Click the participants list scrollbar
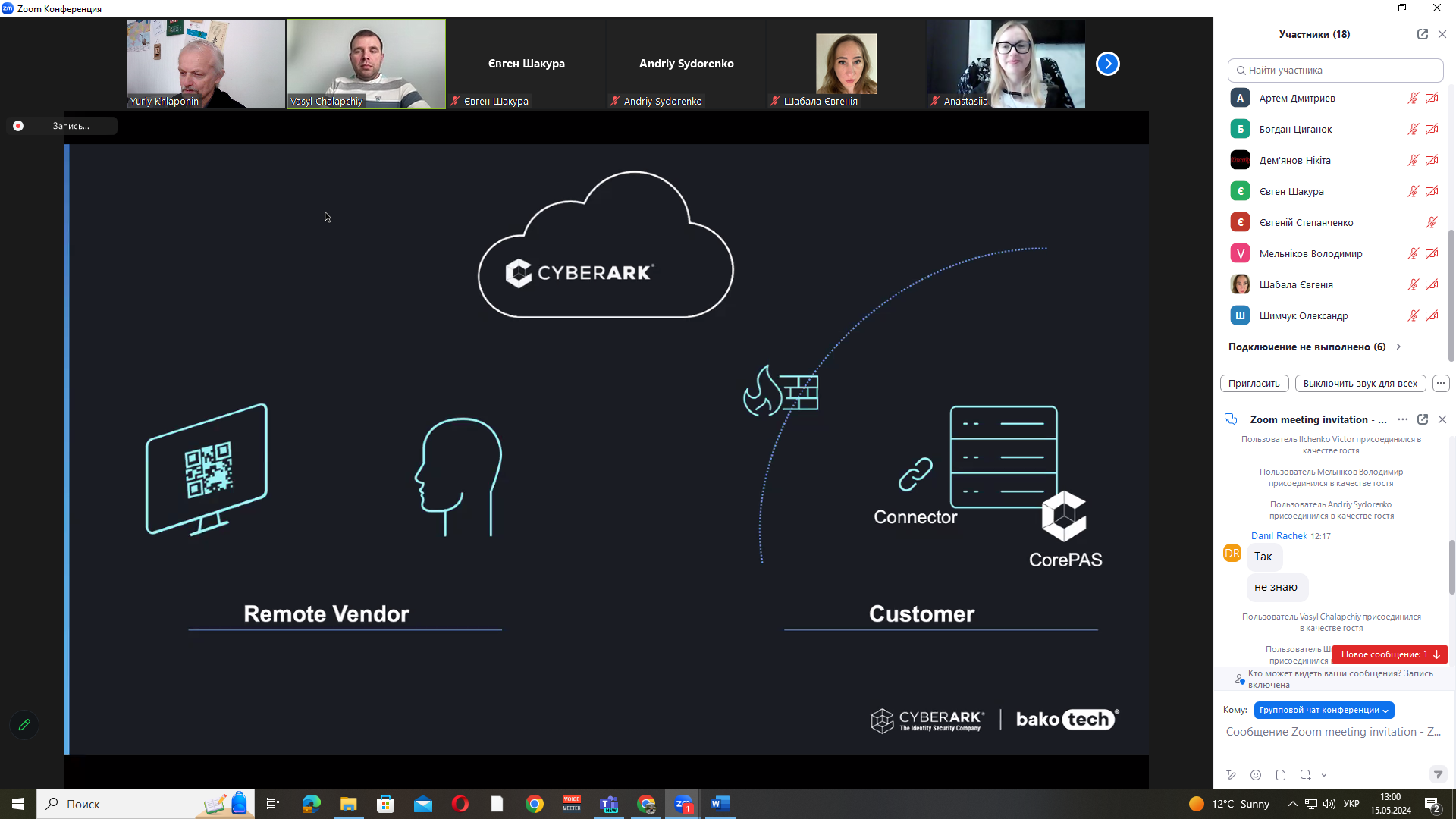The image size is (1456, 819). pyautogui.click(x=1451, y=294)
